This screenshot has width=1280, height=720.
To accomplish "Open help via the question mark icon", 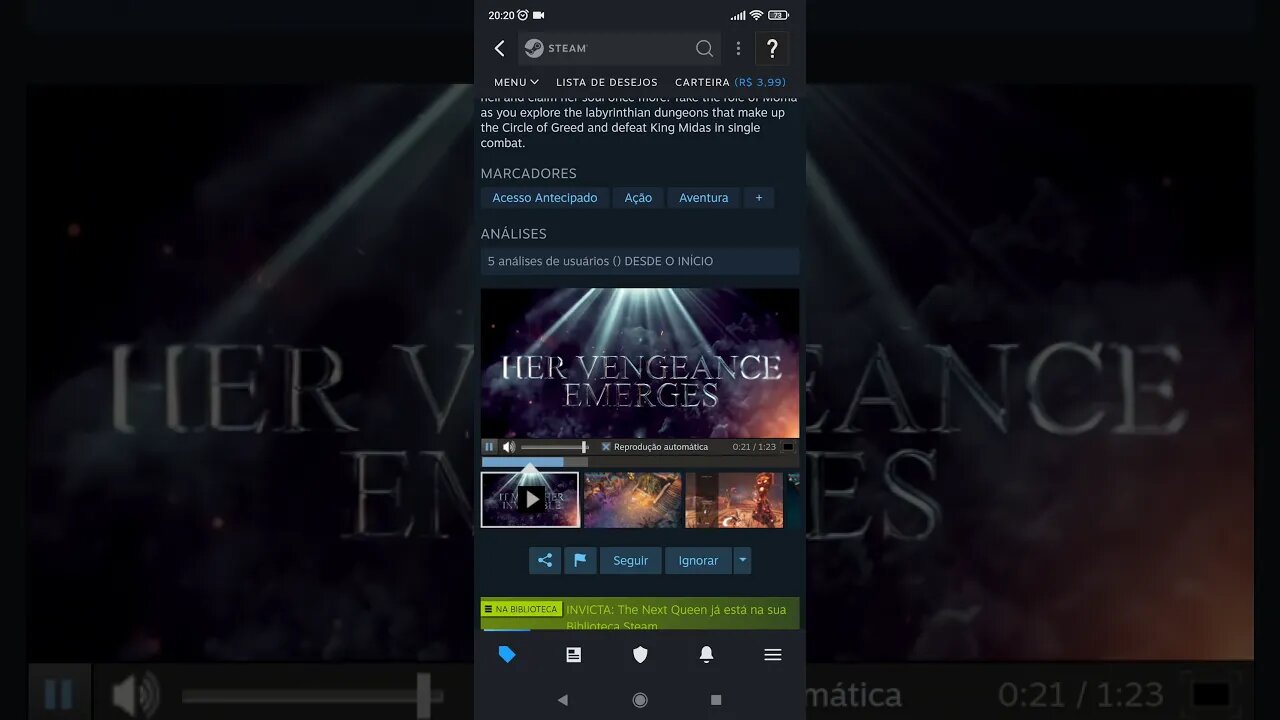I will (x=772, y=48).
